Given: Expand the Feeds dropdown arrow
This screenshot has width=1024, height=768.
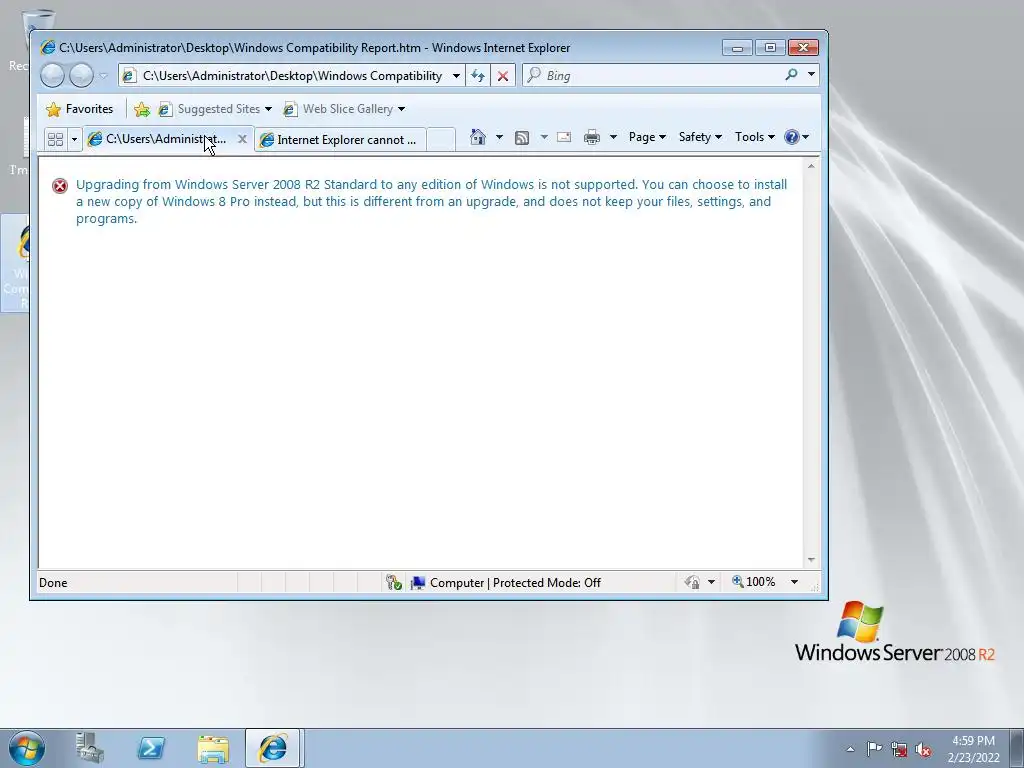Looking at the screenshot, I should [x=544, y=137].
